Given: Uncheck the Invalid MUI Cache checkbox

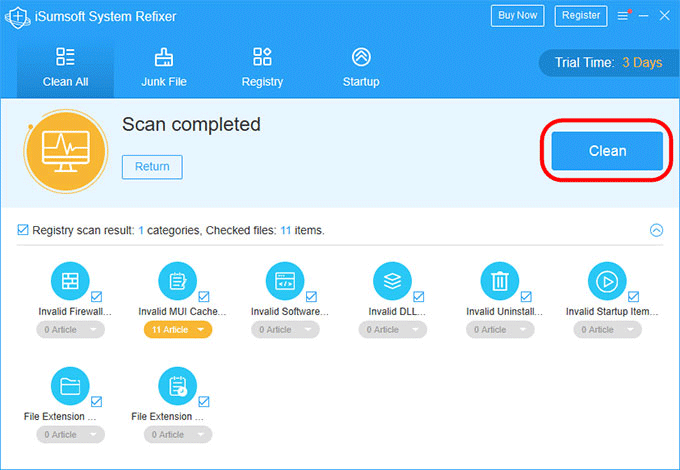Looking at the screenshot, I should click(204, 297).
